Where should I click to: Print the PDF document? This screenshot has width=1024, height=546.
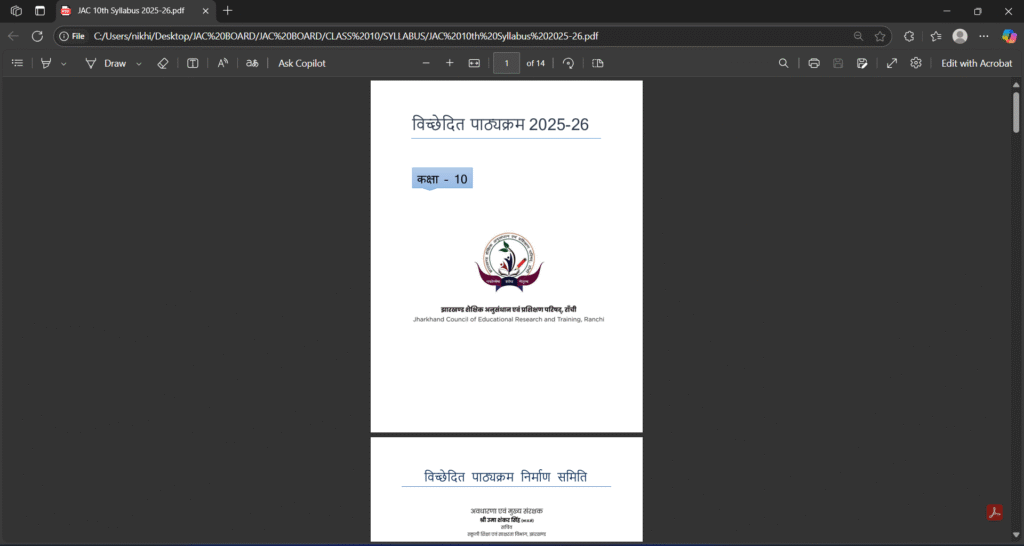814,63
